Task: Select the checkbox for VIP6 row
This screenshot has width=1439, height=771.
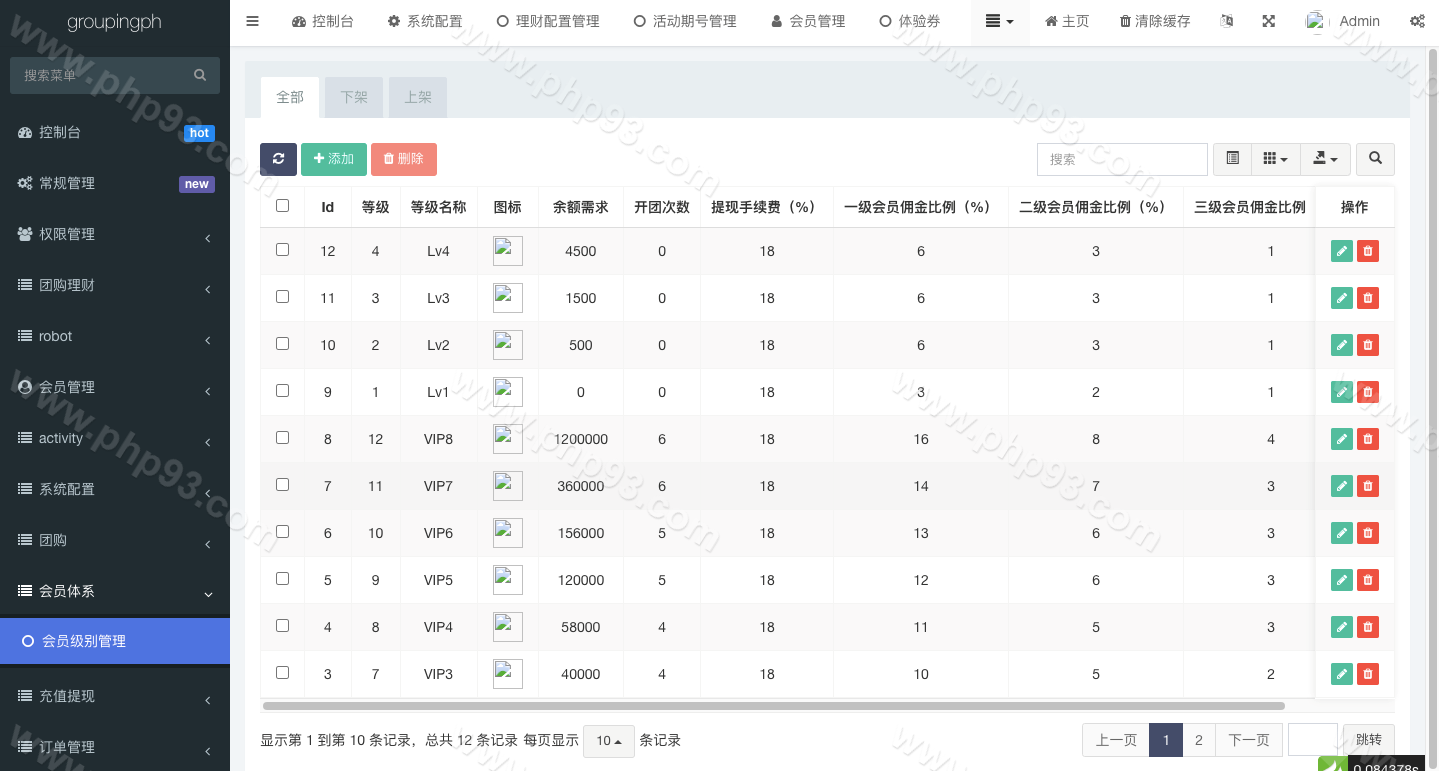Action: pyautogui.click(x=282, y=532)
